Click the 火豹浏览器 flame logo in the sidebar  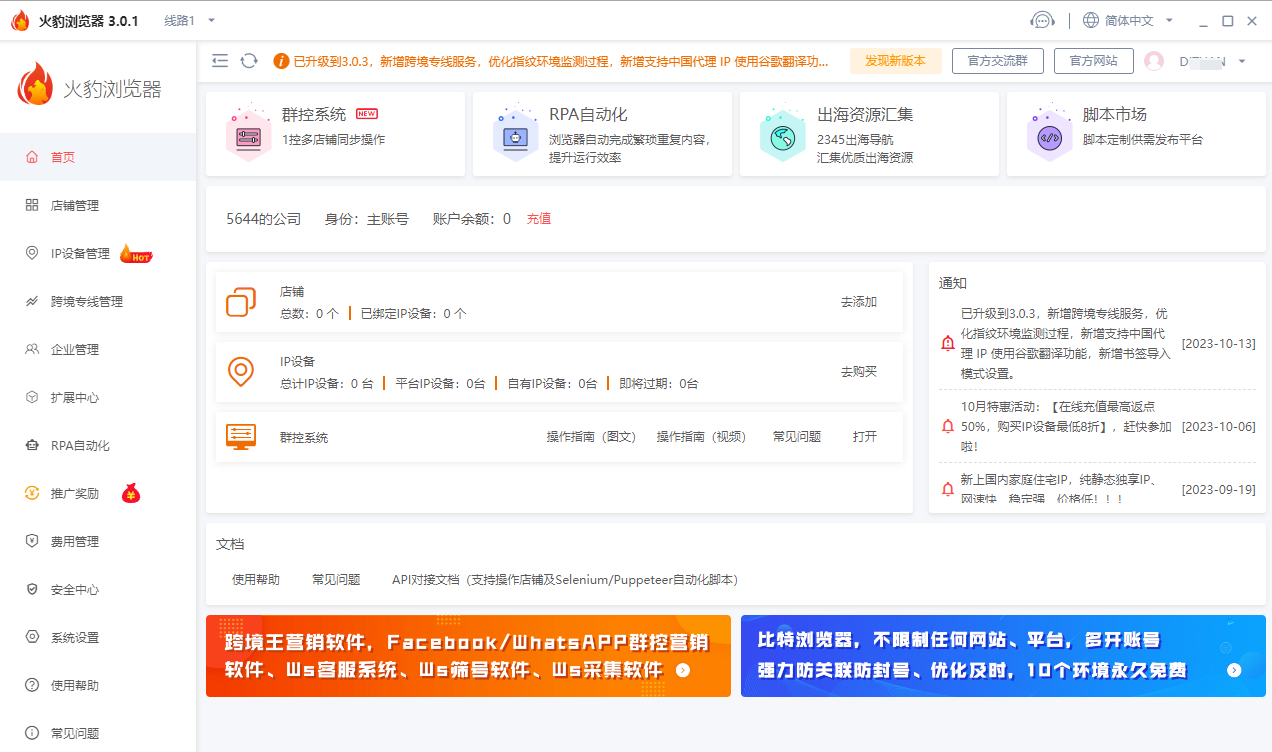tap(35, 85)
